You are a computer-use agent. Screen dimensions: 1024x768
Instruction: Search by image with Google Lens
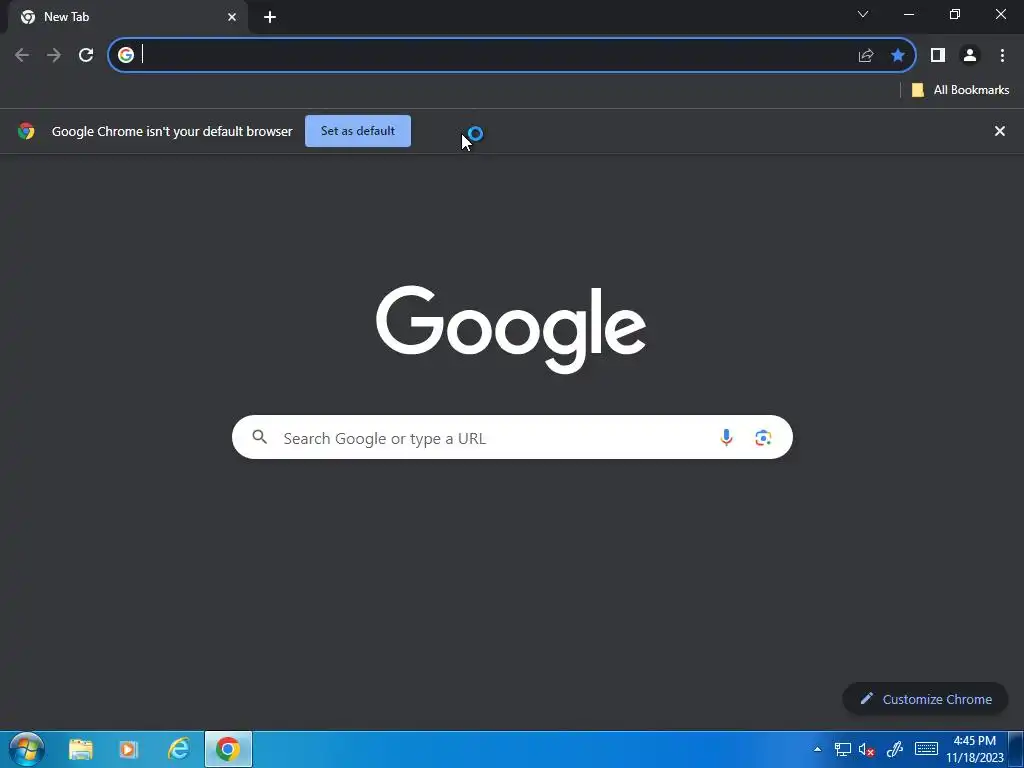click(x=763, y=438)
